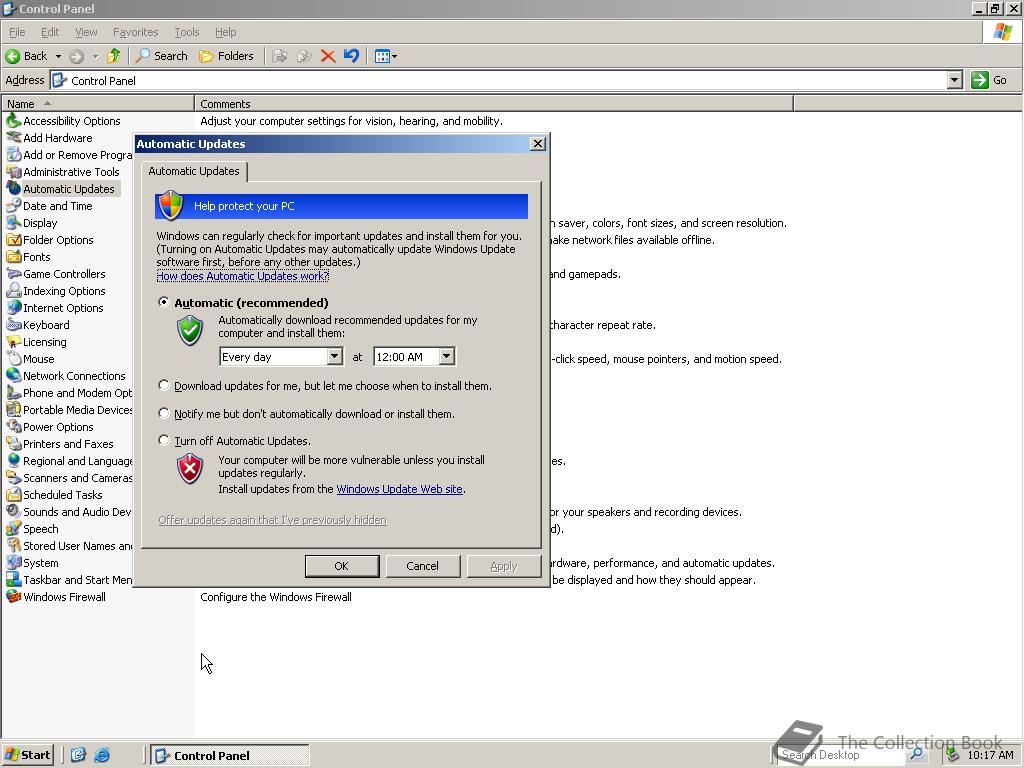Open the Tools menu
Screen dimensions: 1024x768
pos(186,32)
